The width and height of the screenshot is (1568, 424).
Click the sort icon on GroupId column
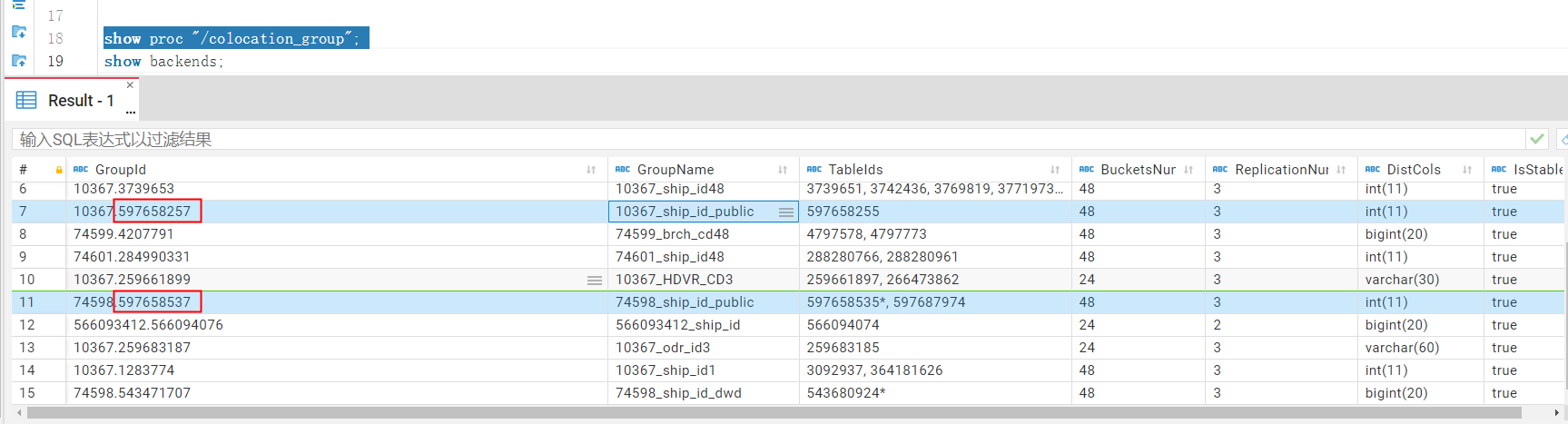[591, 170]
